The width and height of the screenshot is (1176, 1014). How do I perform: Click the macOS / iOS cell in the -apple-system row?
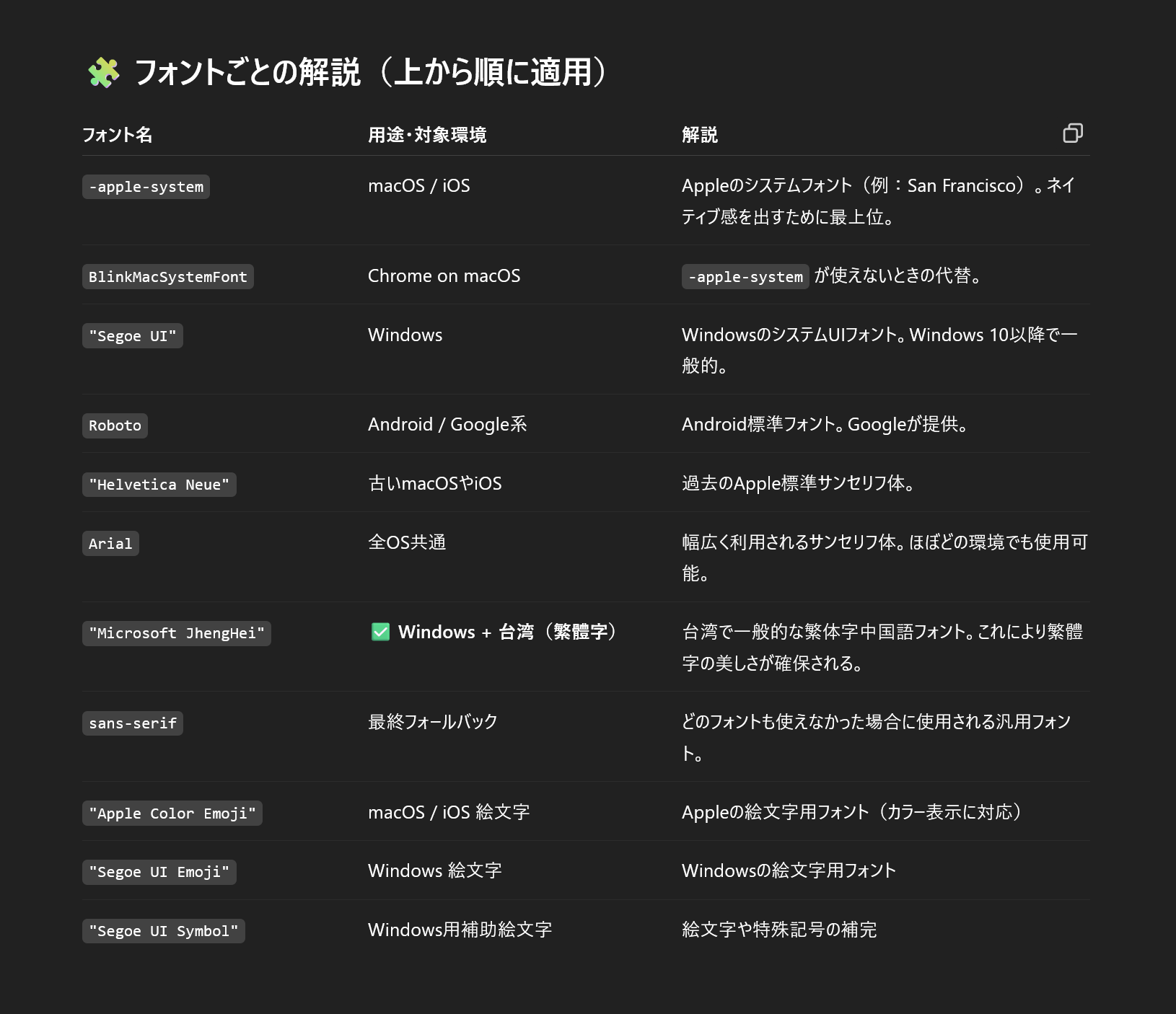[419, 186]
